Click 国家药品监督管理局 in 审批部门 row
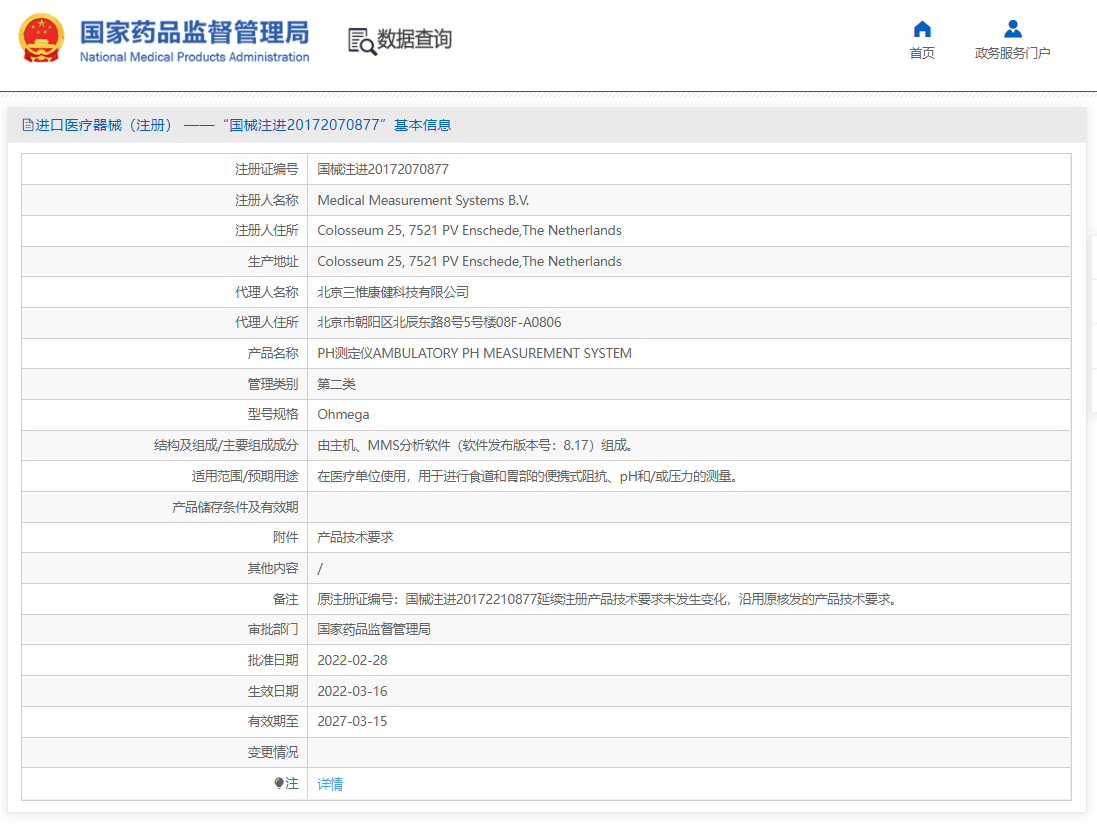The image size is (1097, 836). (374, 629)
